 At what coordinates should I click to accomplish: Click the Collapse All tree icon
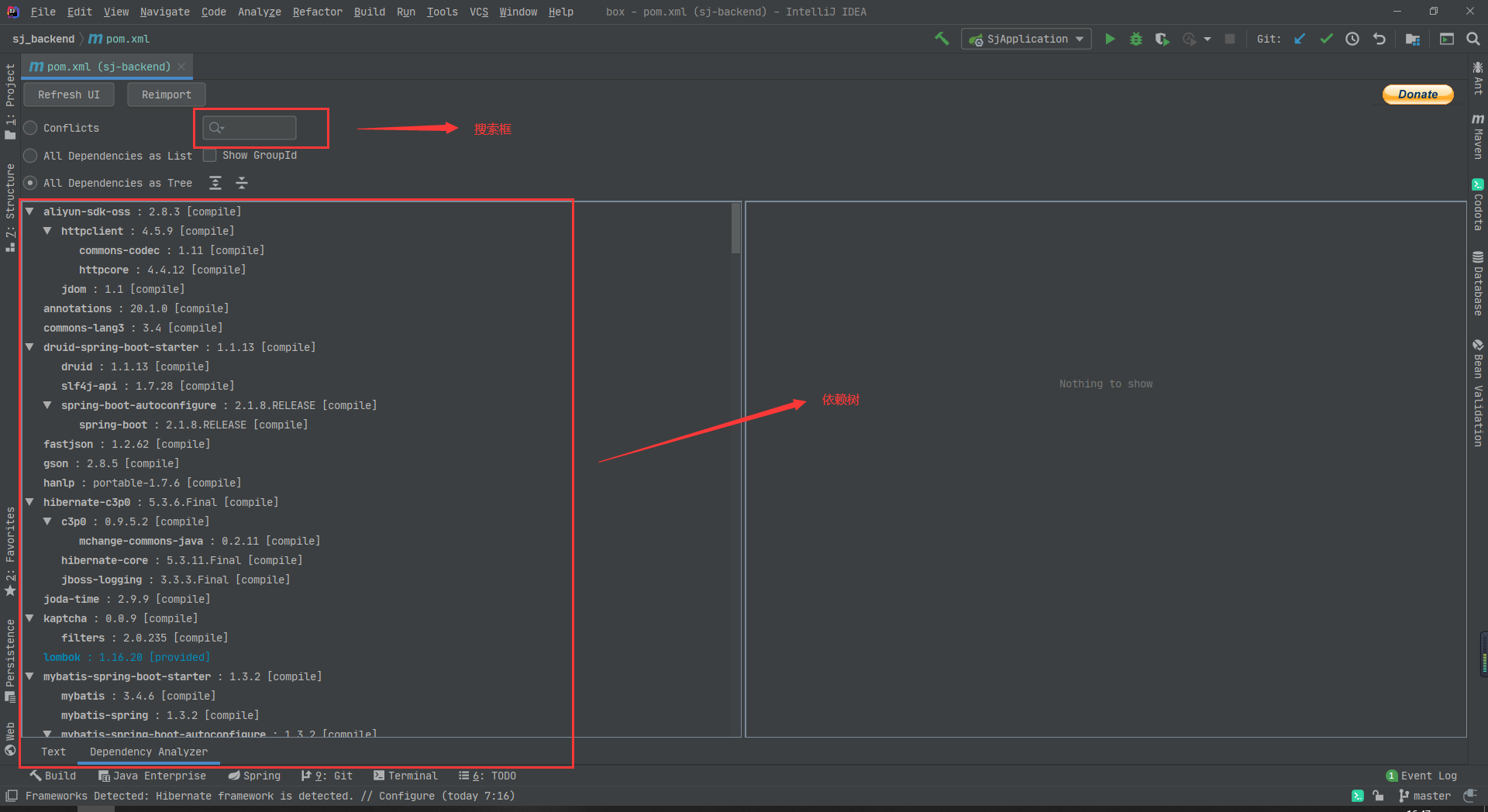click(242, 183)
